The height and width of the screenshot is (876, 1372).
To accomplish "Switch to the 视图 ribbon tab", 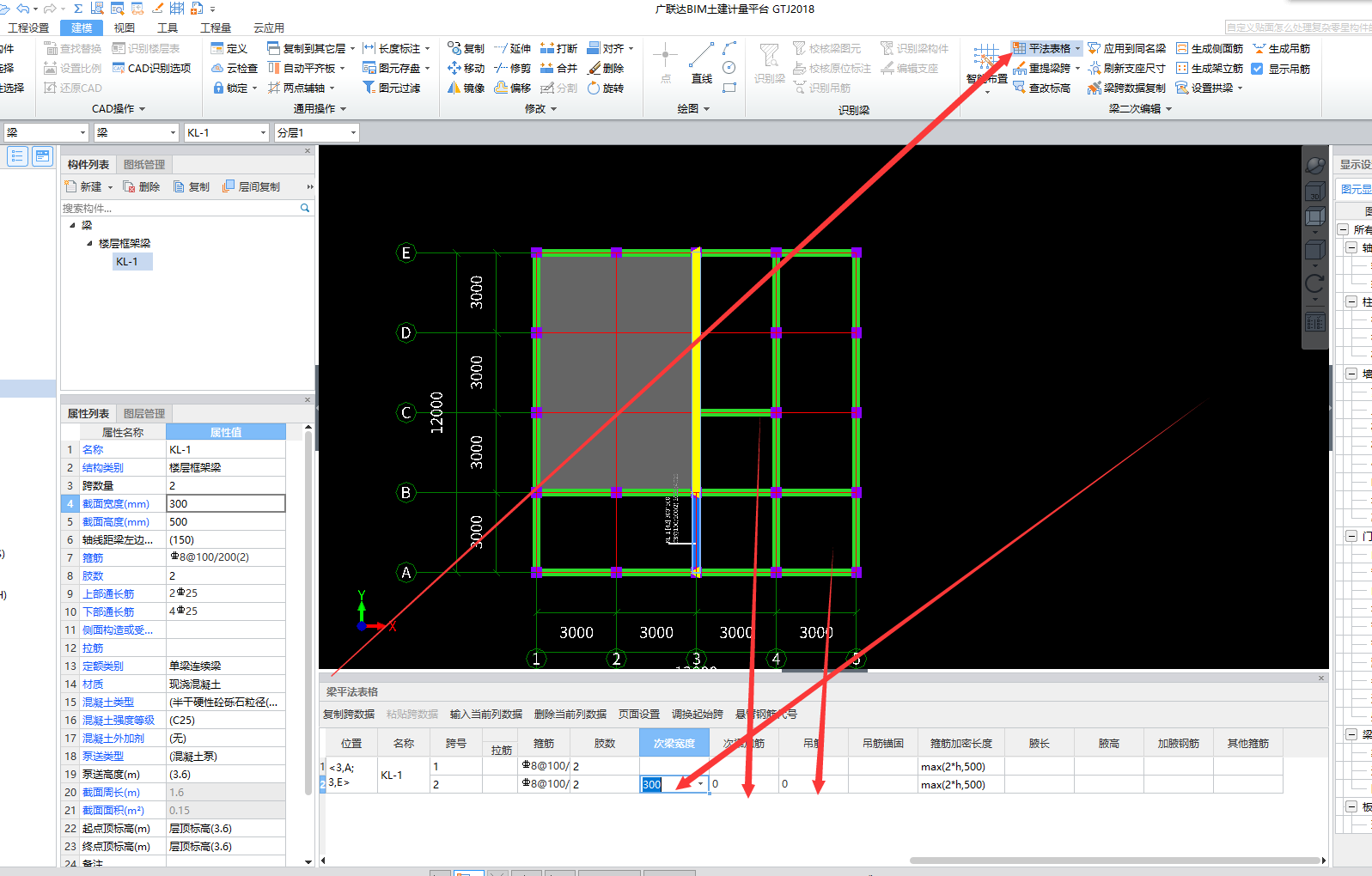I will pyautogui.click(x=125, y=27).
